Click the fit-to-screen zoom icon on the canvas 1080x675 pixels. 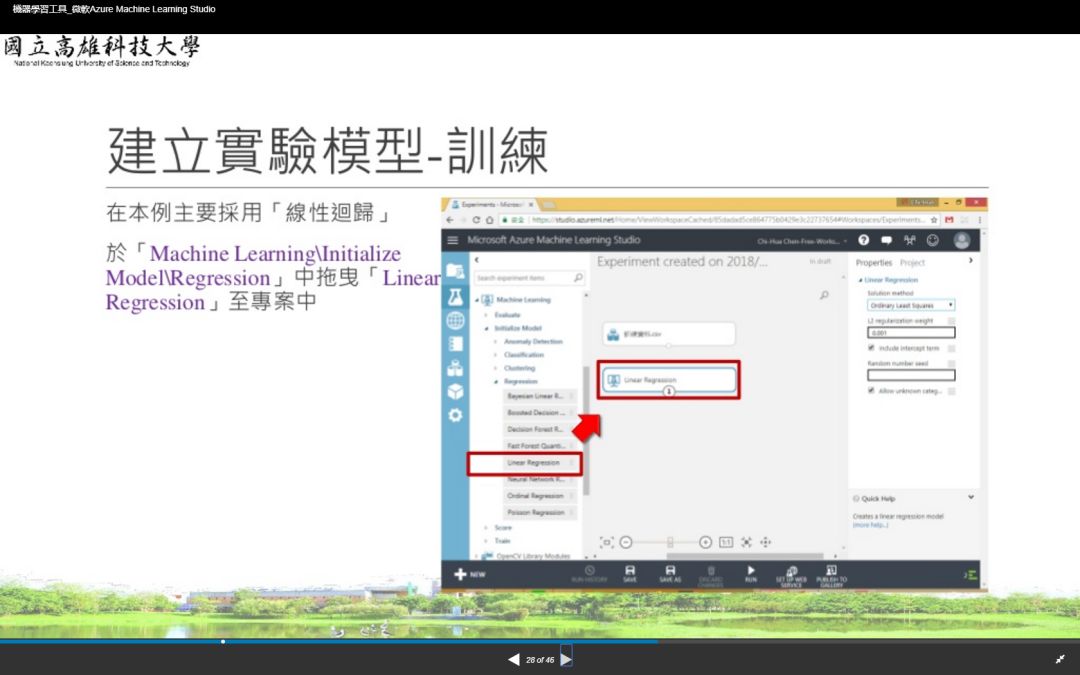pyautogui.click(x=606, y=542)
